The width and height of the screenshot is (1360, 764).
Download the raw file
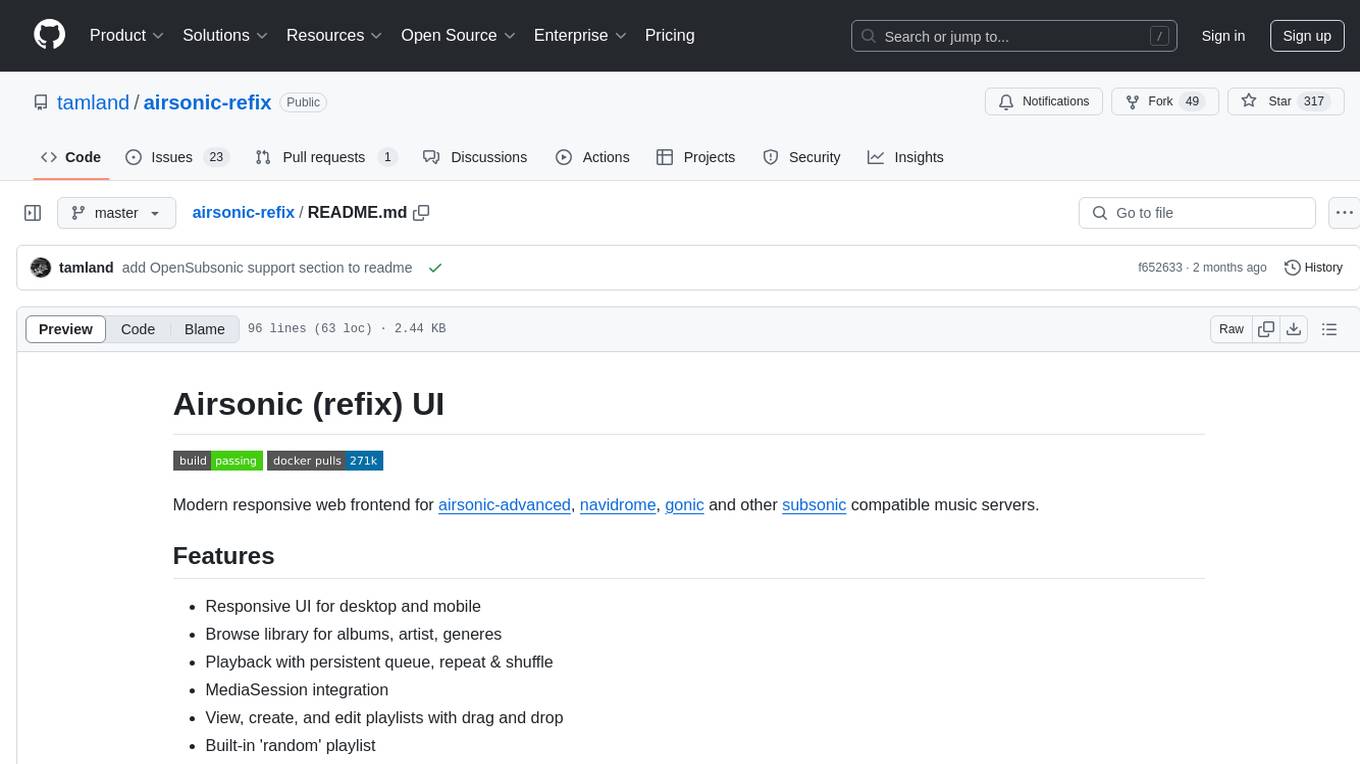tap(1294, 329)
